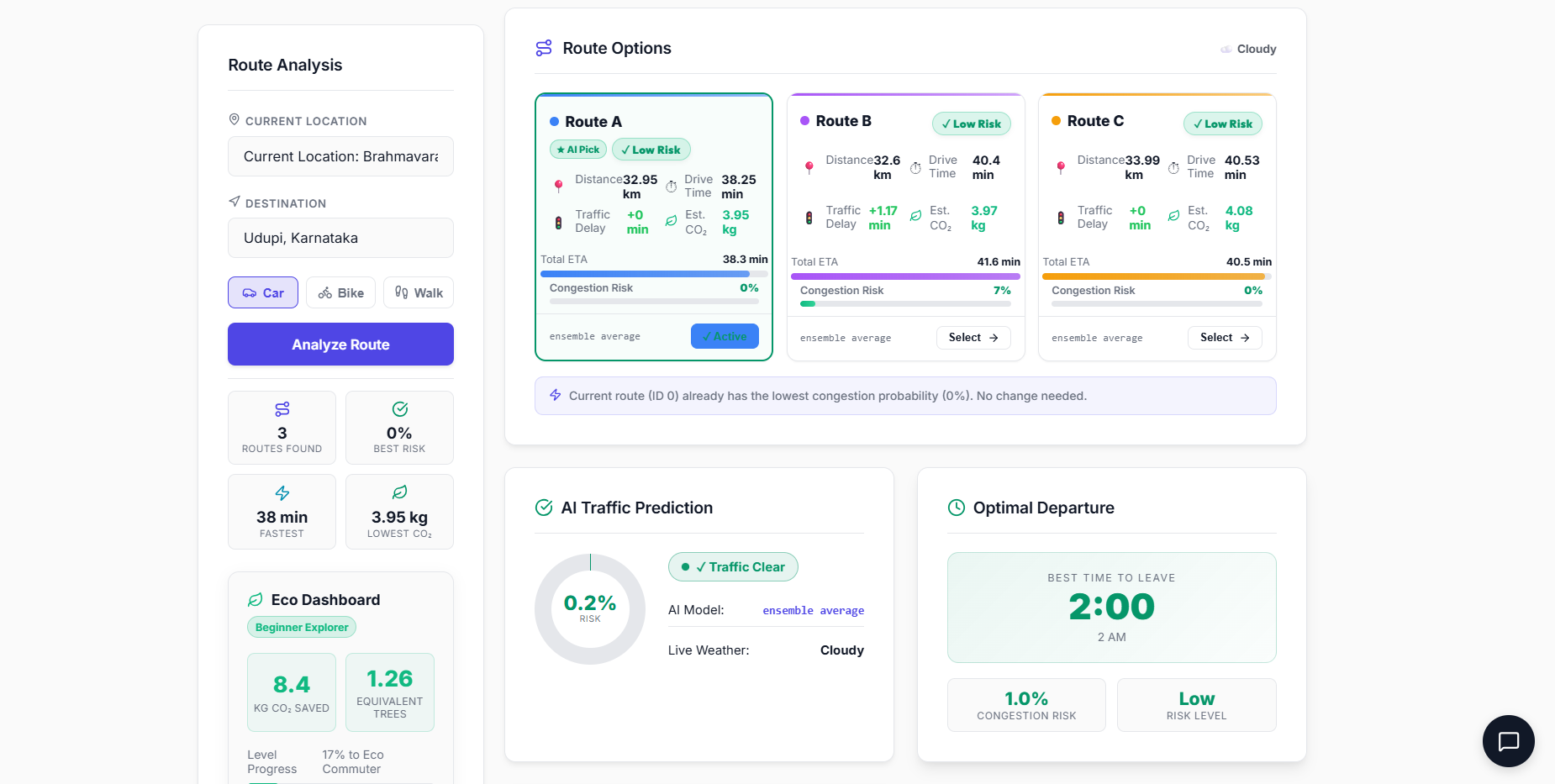Click Route A's "38.3 min" Total ETA value
Screen dimensions: 1555x784
746,260
